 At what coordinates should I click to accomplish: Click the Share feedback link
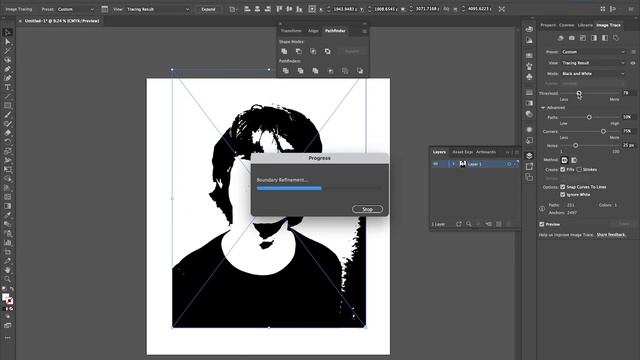point(611,235)
